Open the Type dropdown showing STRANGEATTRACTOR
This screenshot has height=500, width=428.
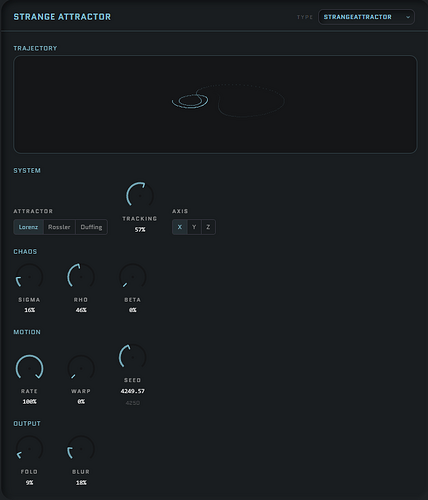pyautogui.click(x=366, y=17)
